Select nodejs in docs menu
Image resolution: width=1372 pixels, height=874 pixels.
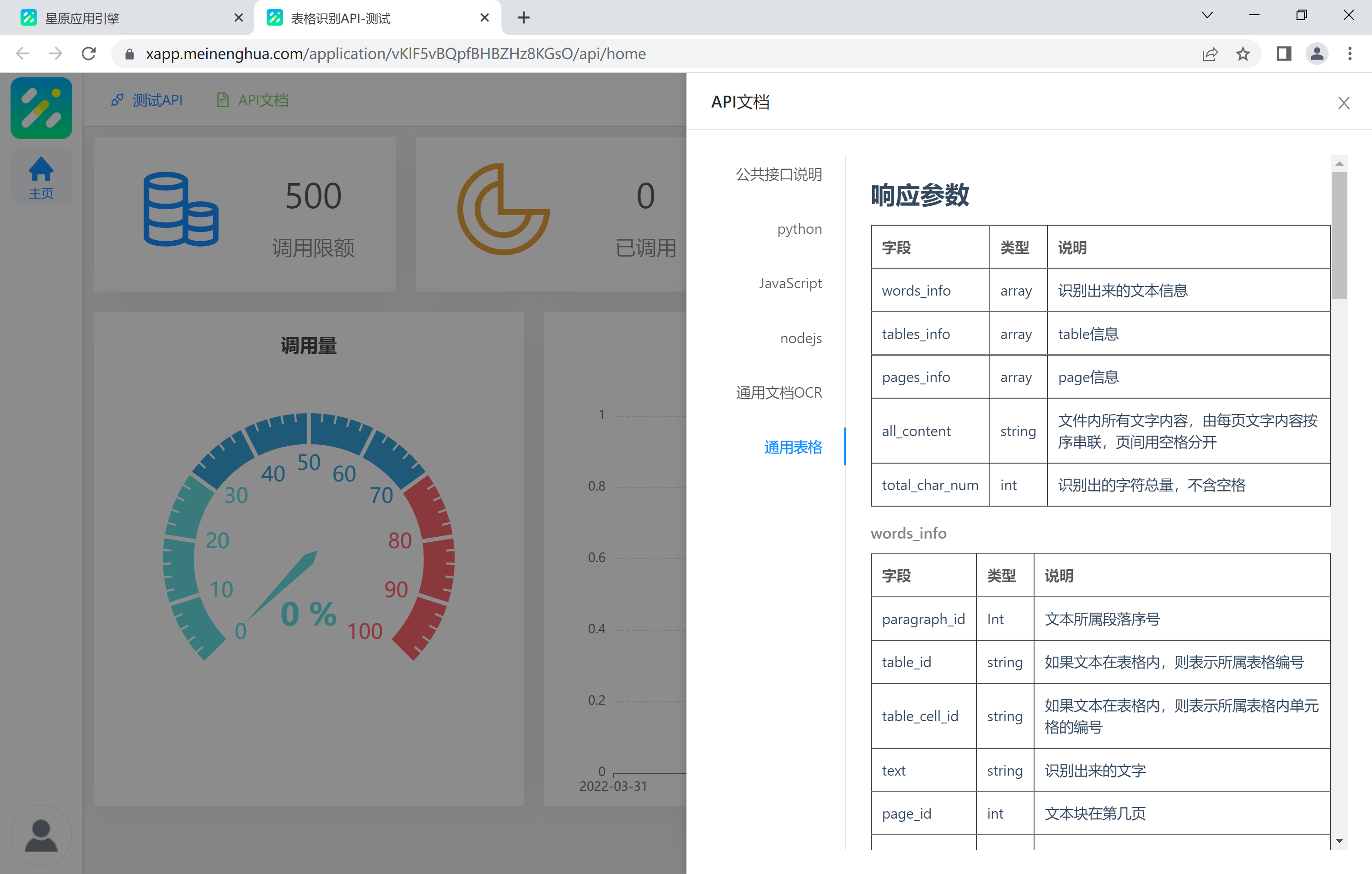[800, 338]
